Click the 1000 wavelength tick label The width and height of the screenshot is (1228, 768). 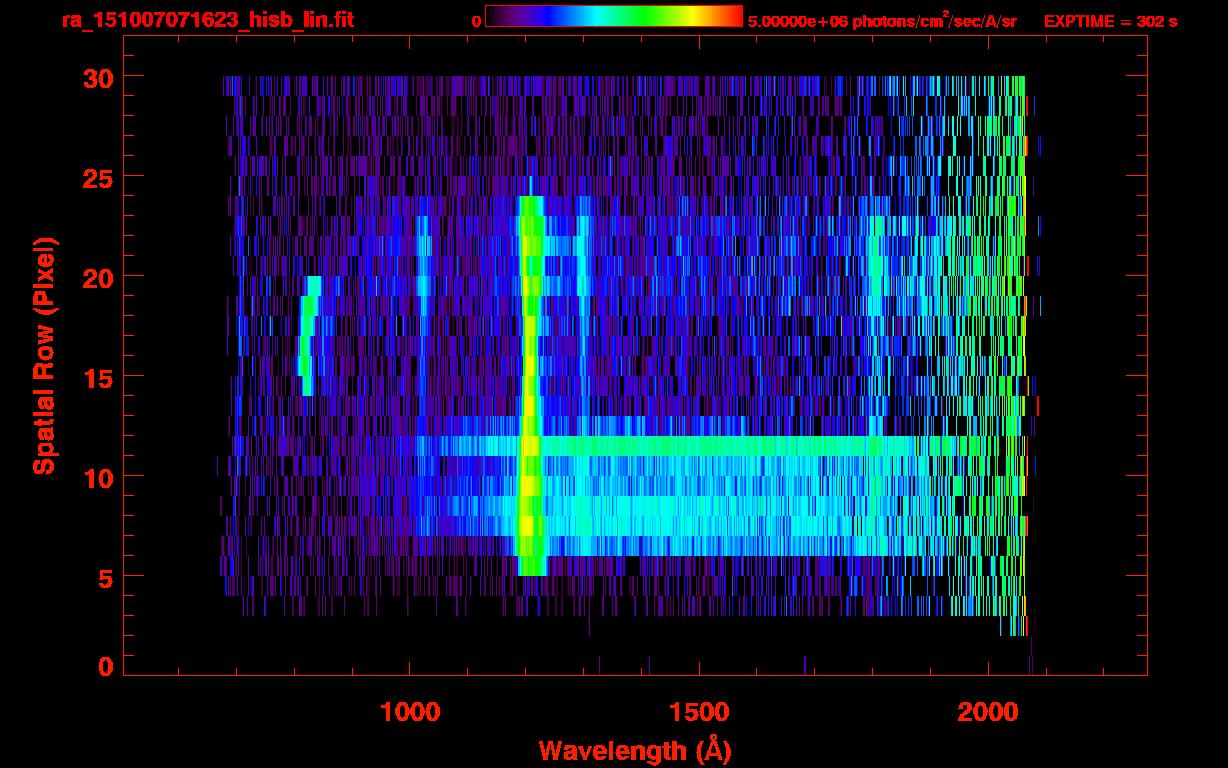click(x=410, y=712)
